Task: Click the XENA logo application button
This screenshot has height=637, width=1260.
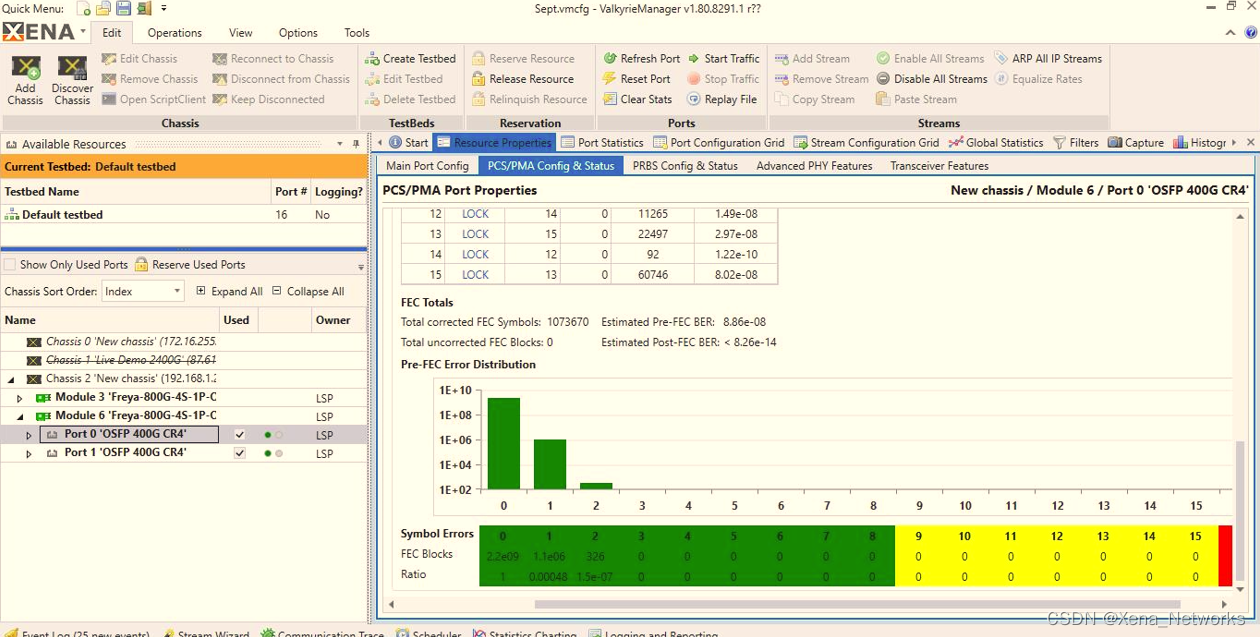Action: pos(44,33)
